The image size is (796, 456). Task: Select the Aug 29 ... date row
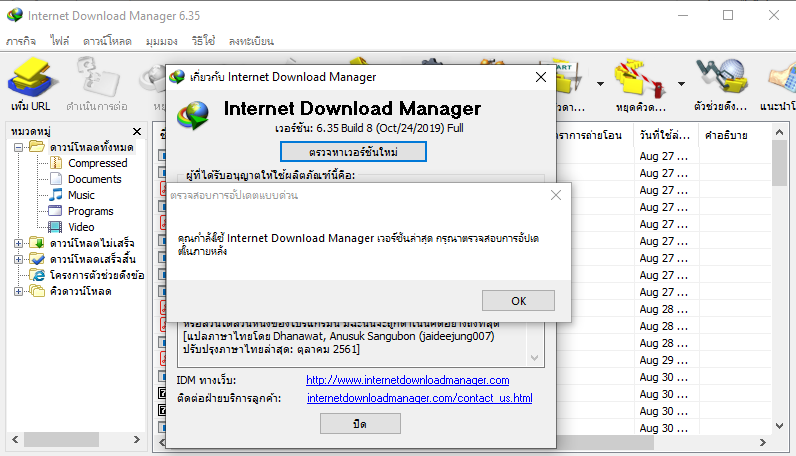click(663, 360)
